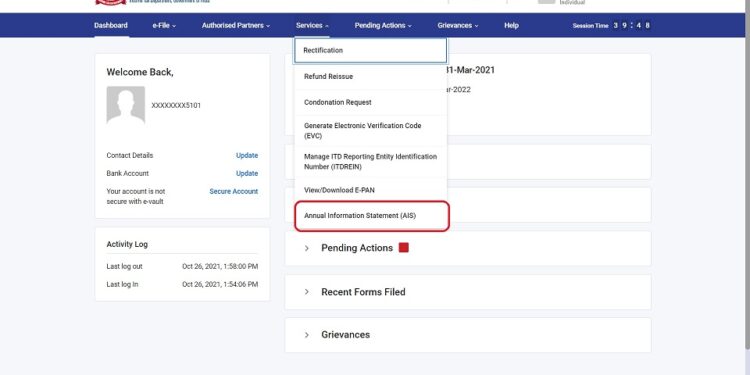Expand the Grievances section chevron

[x=307, y=335]
